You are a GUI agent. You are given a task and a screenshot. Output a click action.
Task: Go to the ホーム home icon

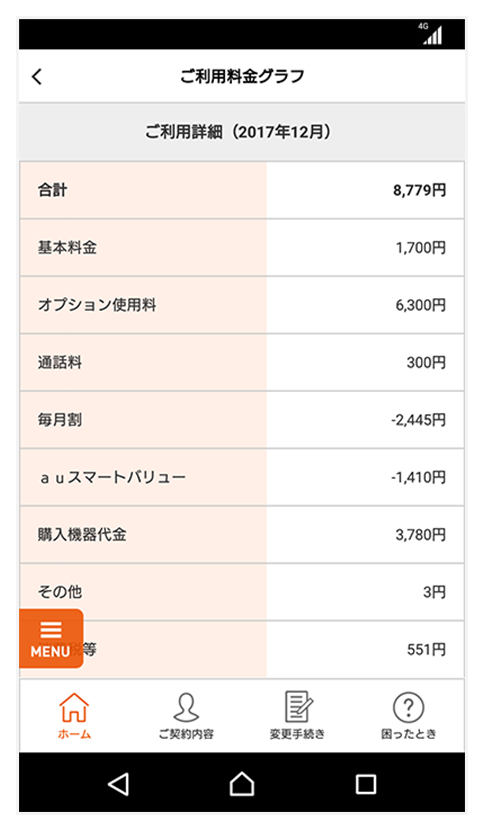(x=74, y=715)
